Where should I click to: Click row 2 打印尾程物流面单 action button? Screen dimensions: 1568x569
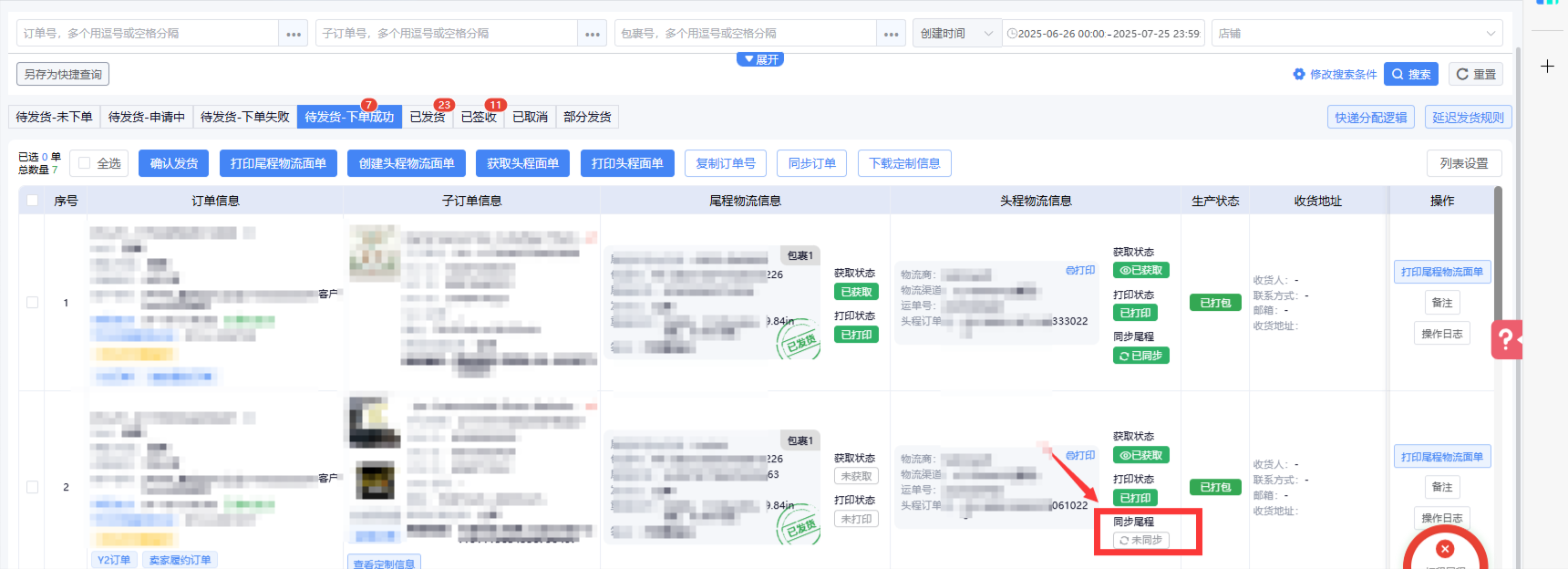1442,457
